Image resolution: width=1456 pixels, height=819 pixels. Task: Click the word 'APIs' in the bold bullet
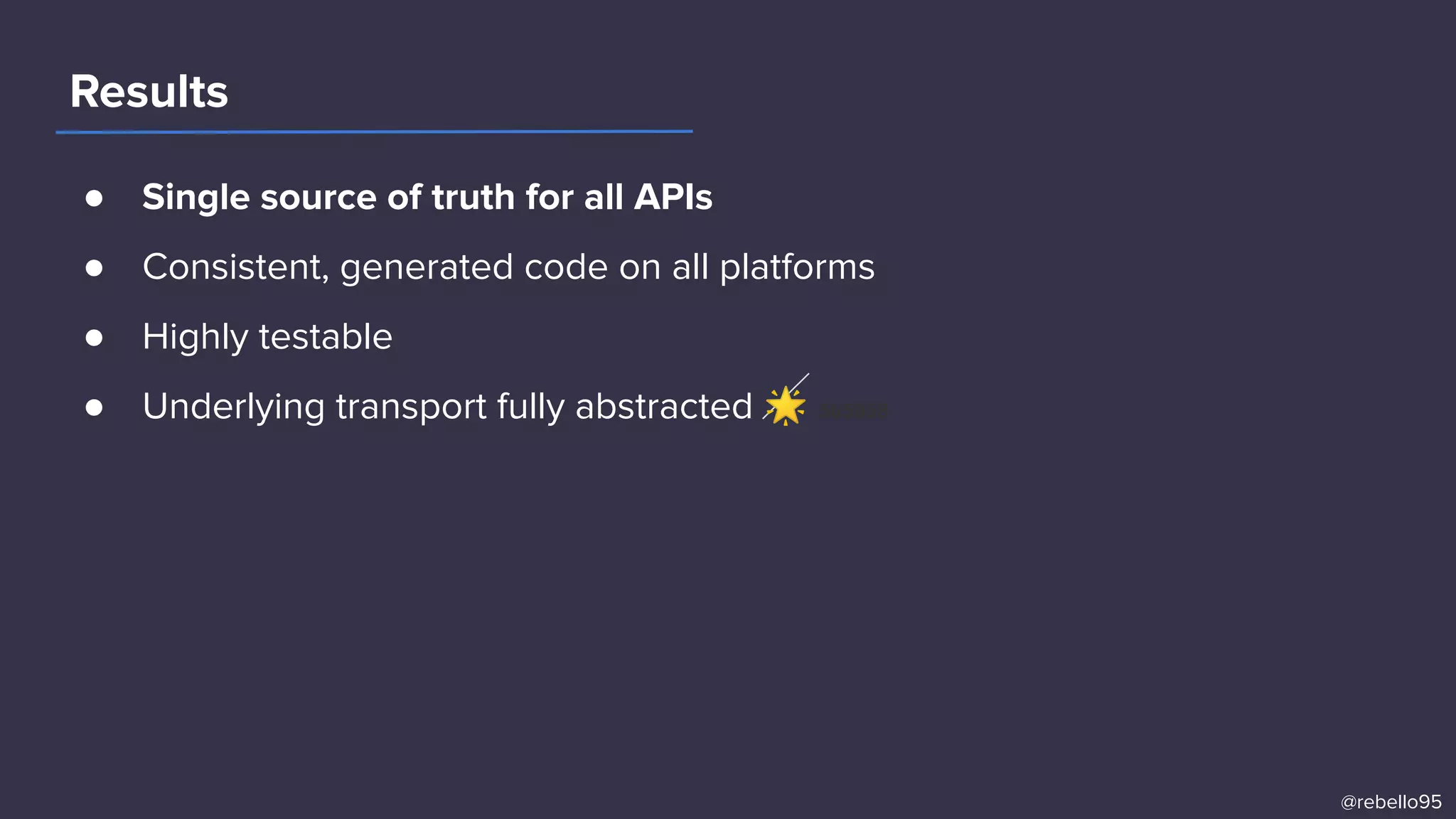[673, 197]
